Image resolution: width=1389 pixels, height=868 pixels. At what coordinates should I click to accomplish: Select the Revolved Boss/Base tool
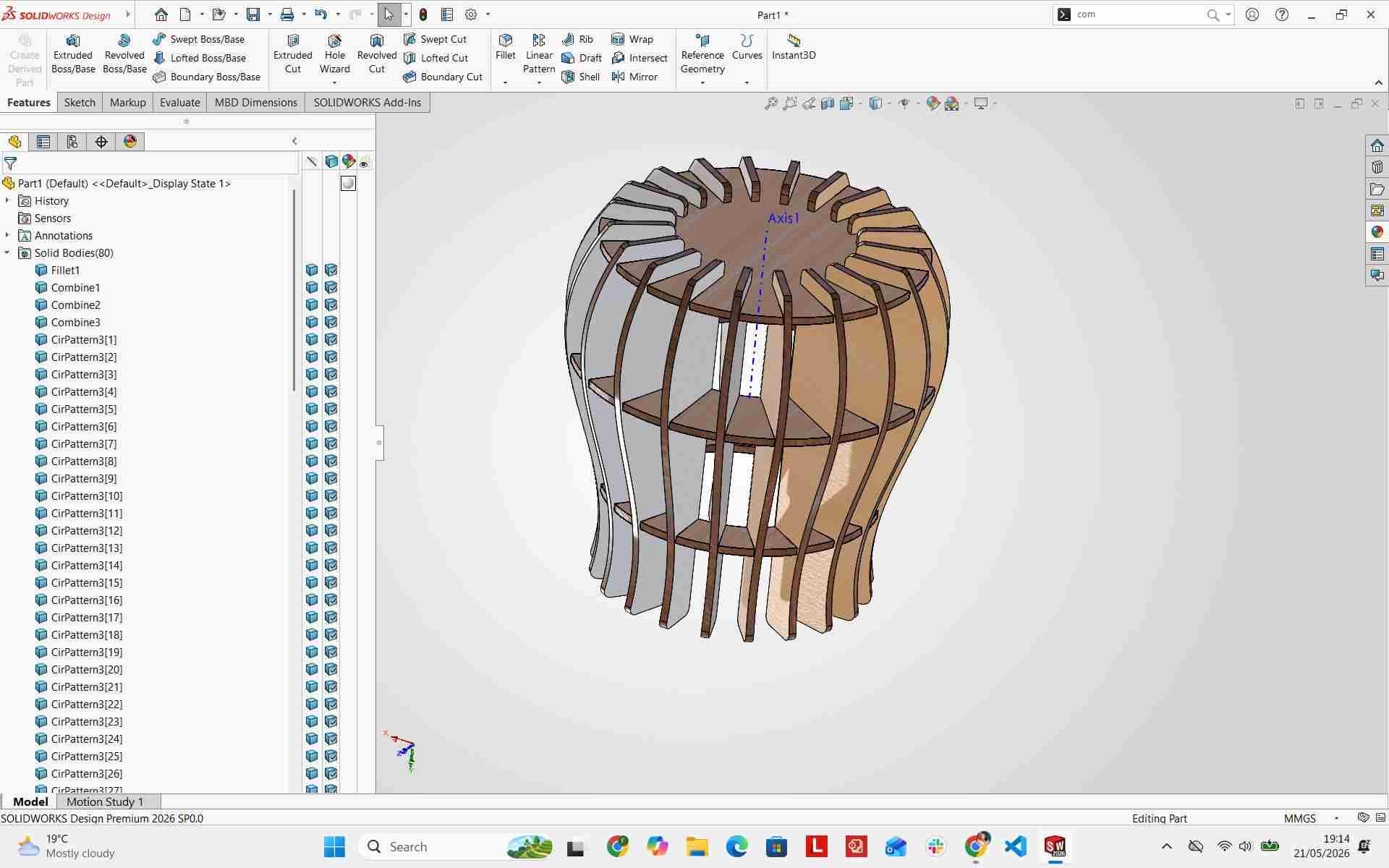(124, 54)
